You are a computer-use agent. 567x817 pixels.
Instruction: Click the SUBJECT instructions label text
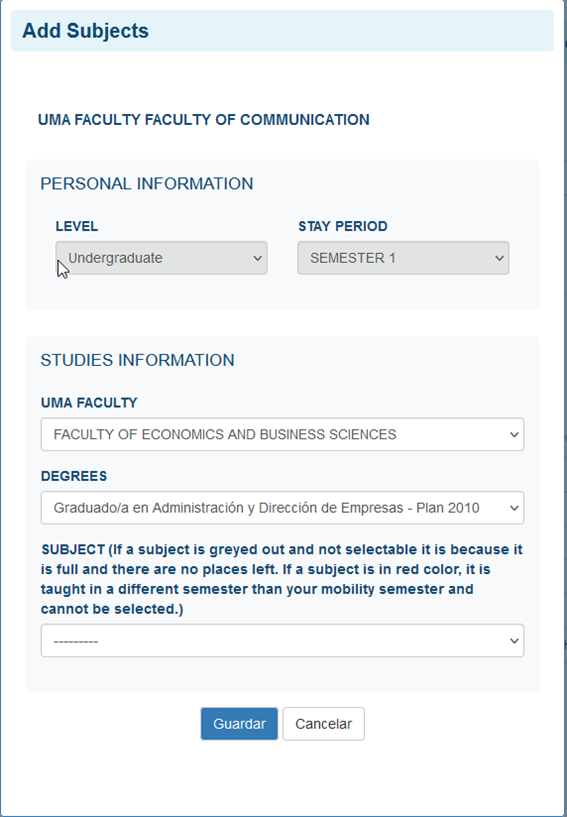(x=282, y=579)
